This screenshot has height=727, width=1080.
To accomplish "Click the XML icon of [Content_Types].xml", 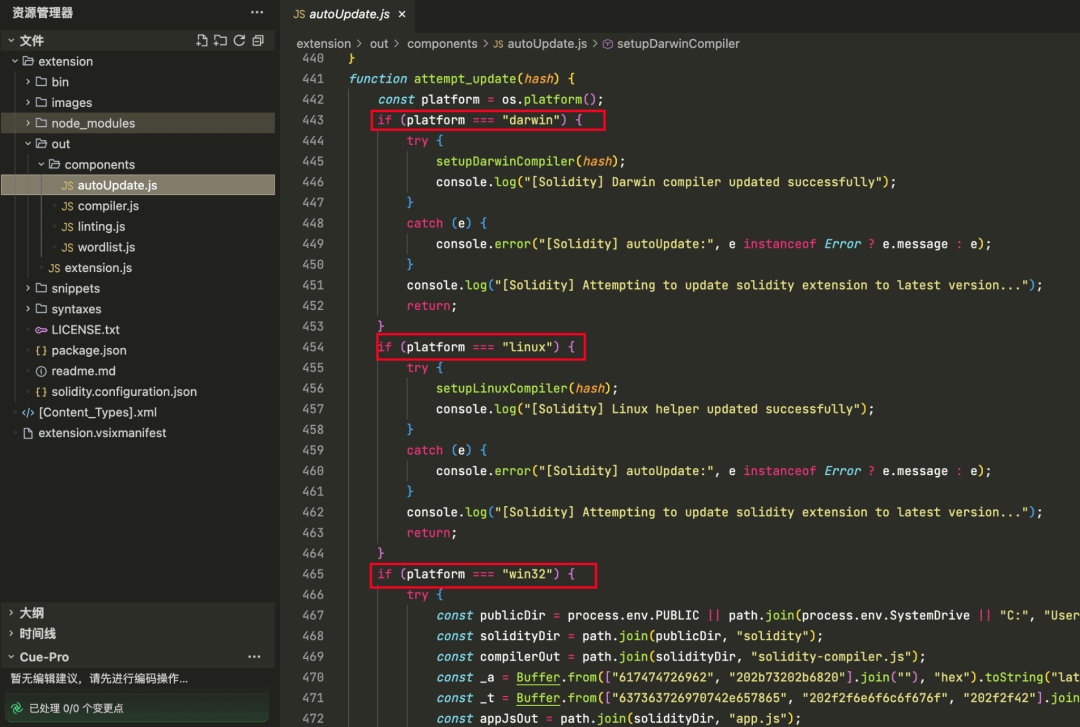I will tap(28, 413).
